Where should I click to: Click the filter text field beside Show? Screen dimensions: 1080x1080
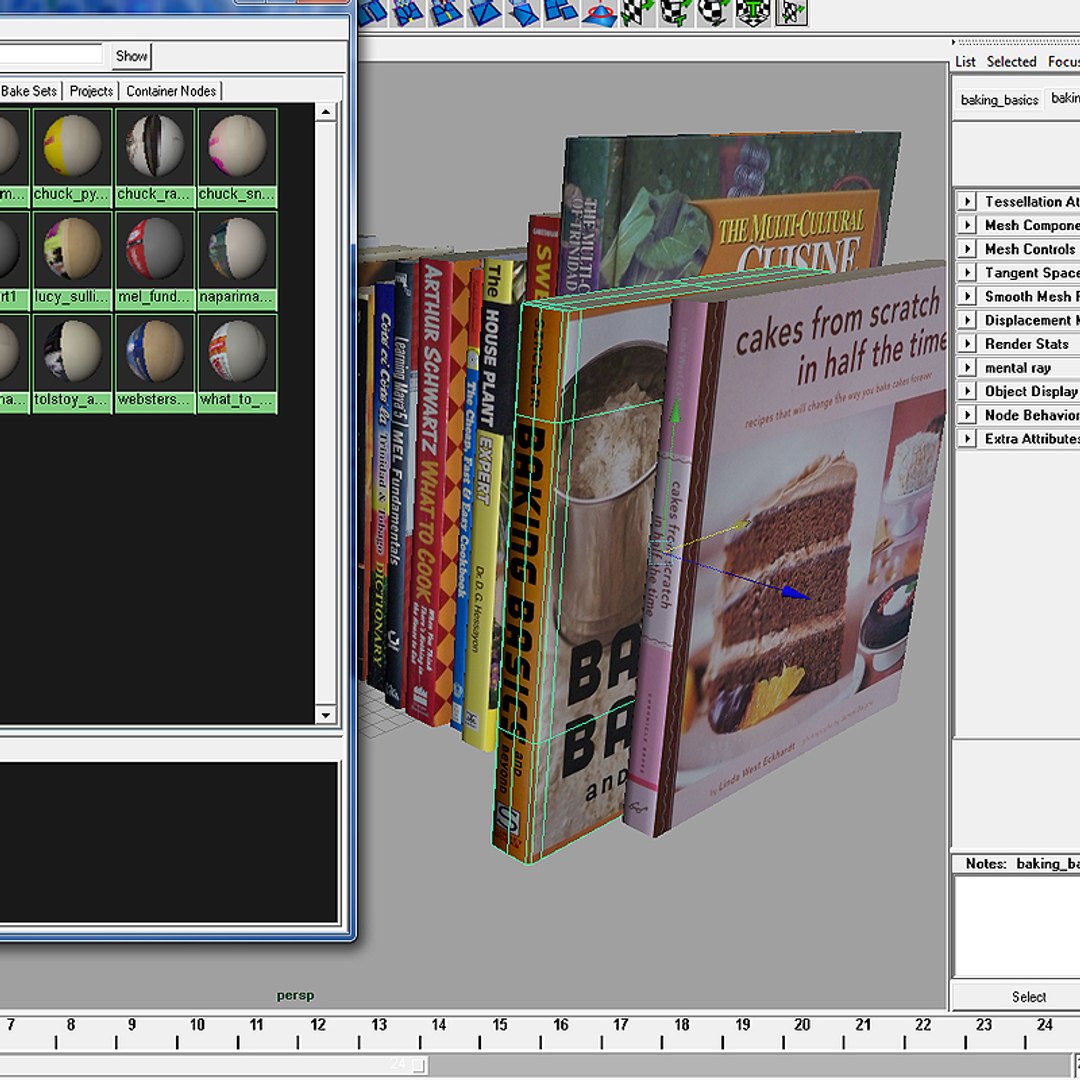tap(51, 54)
